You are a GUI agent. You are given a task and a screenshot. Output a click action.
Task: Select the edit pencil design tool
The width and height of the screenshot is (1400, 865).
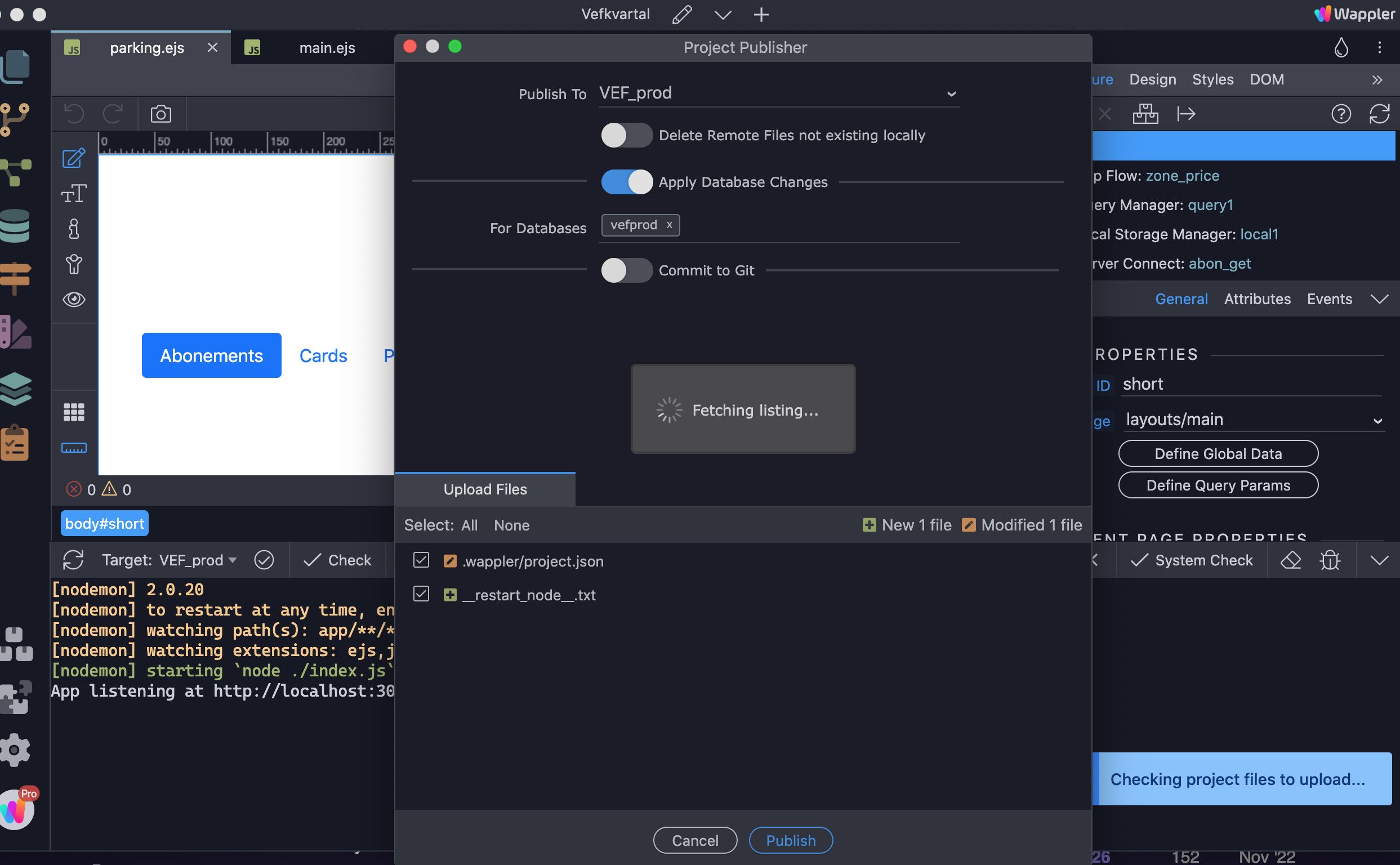tap(74, 158)
